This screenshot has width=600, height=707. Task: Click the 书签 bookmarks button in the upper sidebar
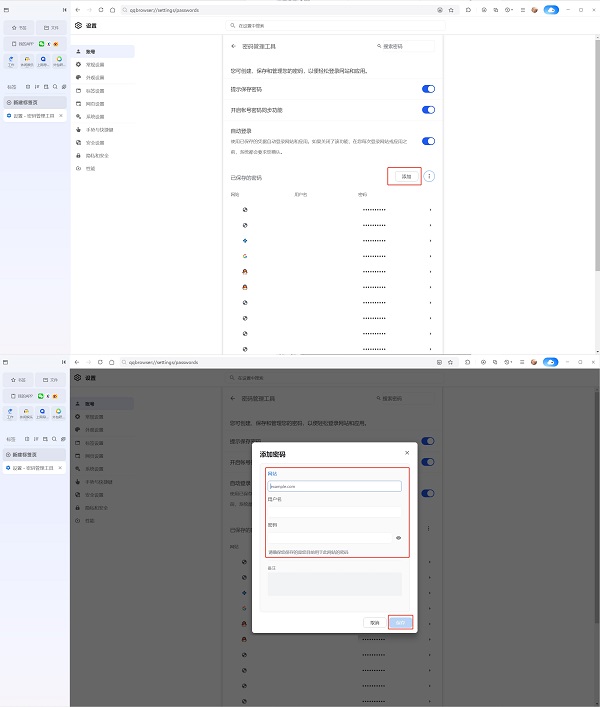coord(19,28)
